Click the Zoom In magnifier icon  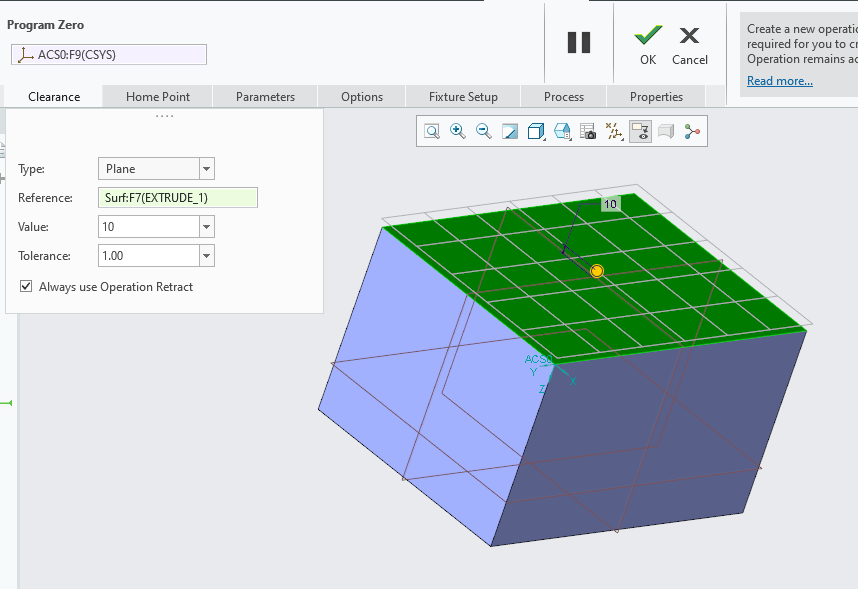(457, 131)
